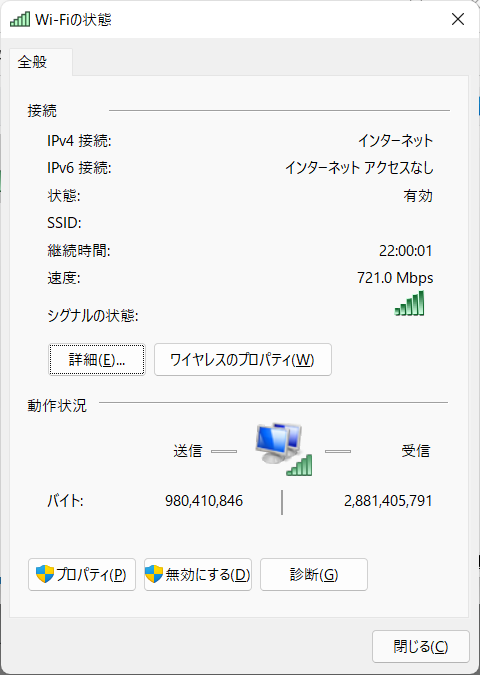Close the Wi-Fiの状態 window with X
The image size is (480, 675).
pos(458,19)
